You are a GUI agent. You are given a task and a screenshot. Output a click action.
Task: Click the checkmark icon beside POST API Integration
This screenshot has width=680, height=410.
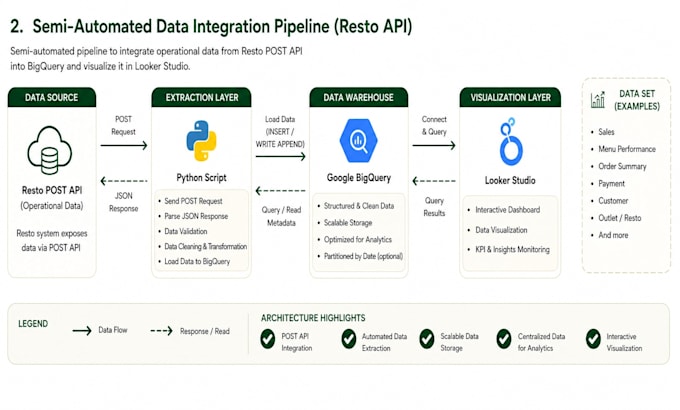(x=268, y=339)
